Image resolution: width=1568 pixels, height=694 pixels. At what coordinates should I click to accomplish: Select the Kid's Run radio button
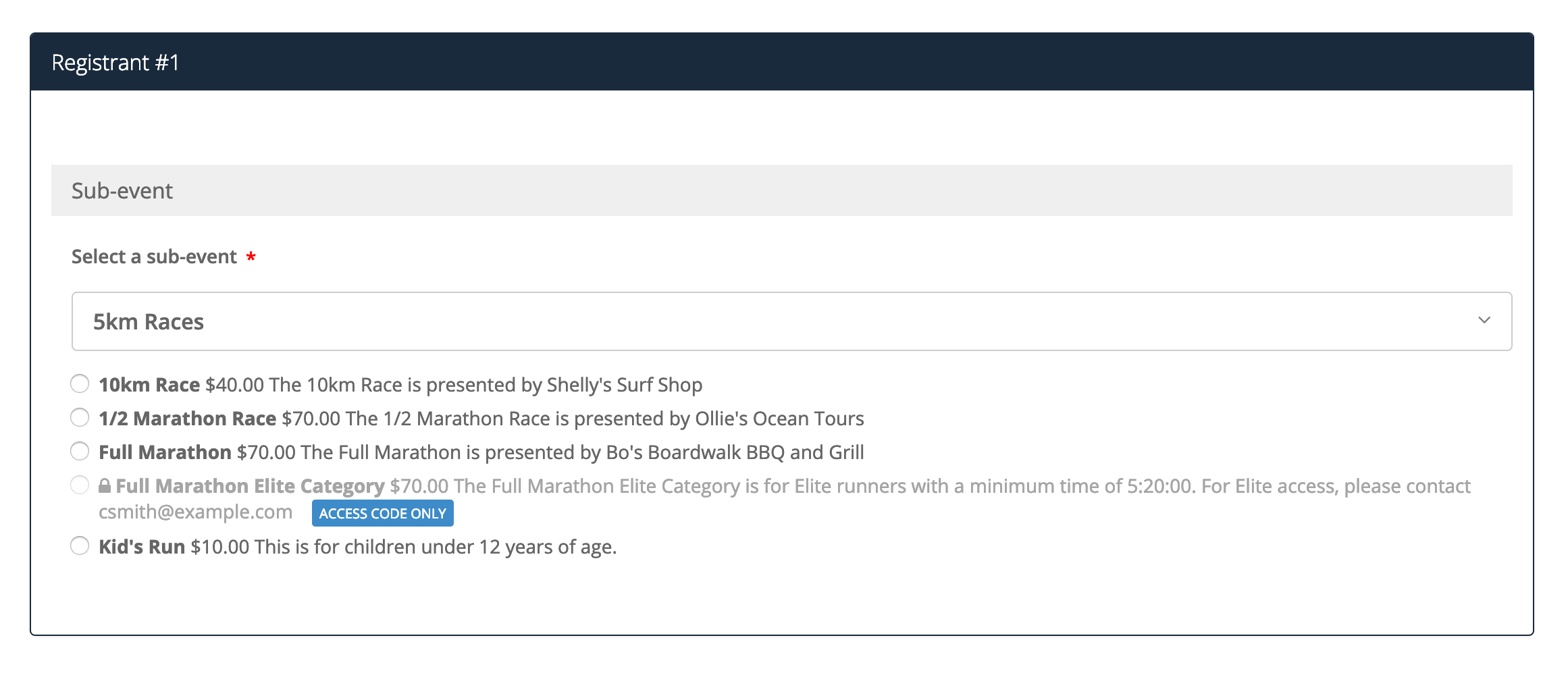80,545
